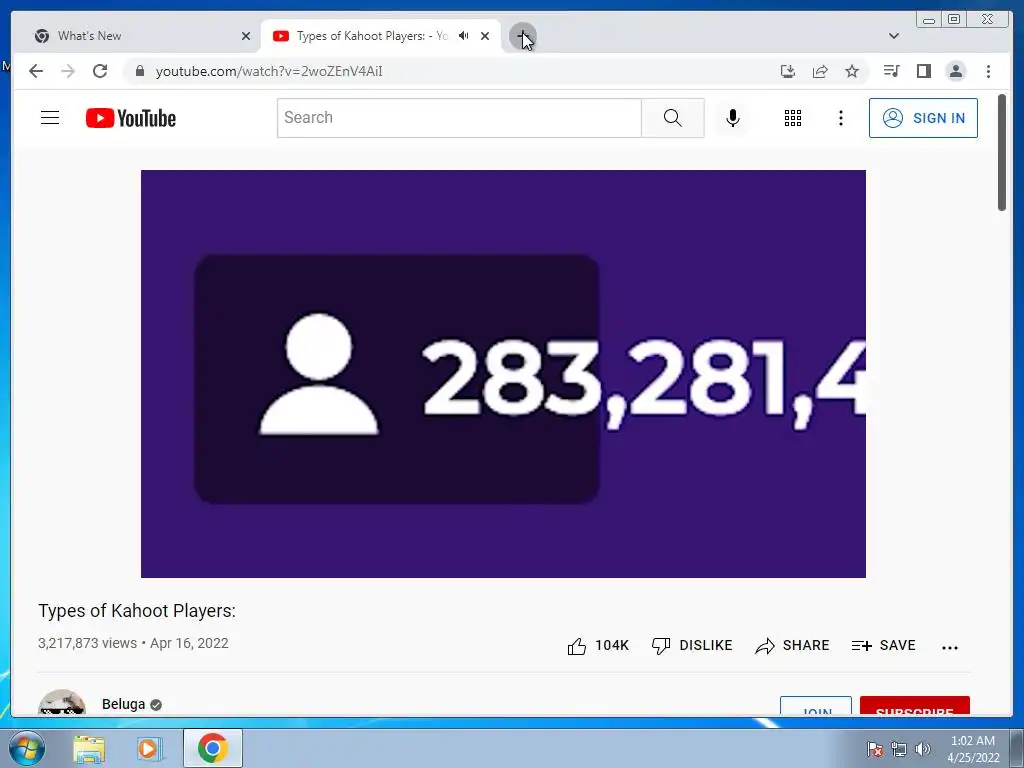Image resolution: width=1024 pixels, height=768 pixels.
Task: Open YouTube settings dots menu
Action: pos(840,118)
